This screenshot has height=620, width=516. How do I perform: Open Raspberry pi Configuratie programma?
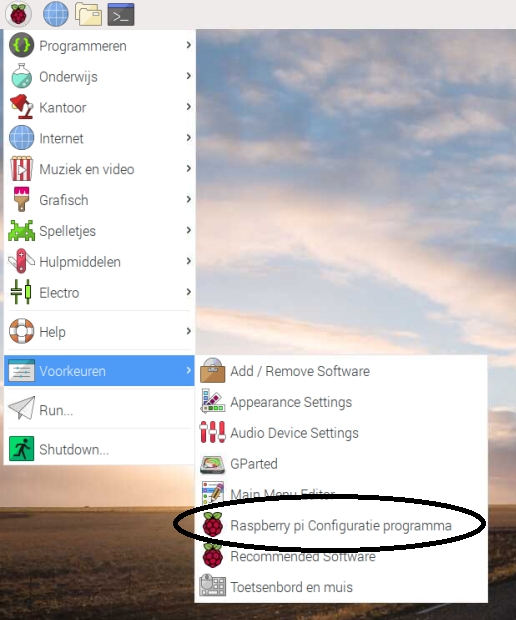coord(341,525)
